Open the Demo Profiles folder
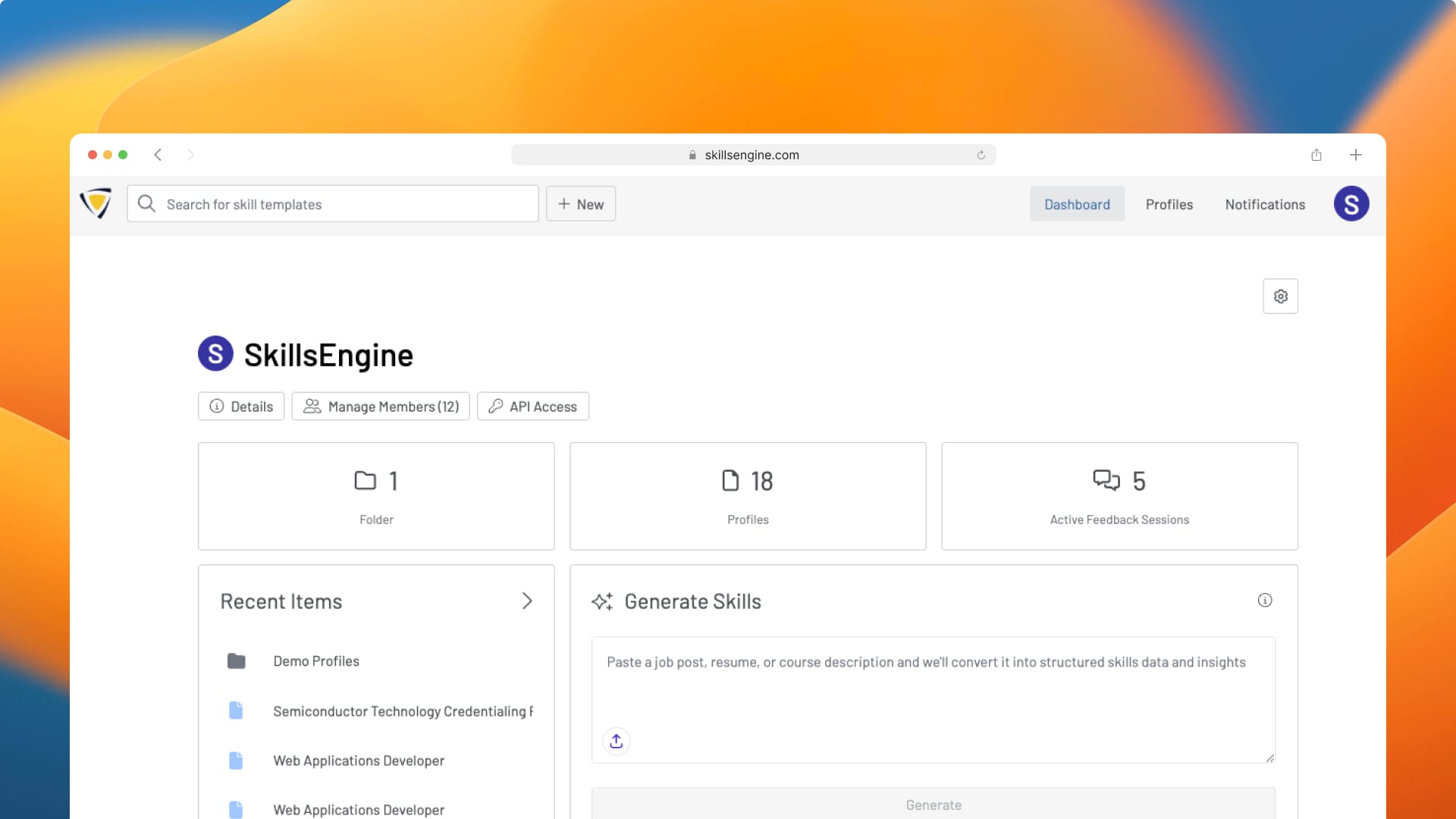The image size is (1456, 819). click(x=316, y=661)
